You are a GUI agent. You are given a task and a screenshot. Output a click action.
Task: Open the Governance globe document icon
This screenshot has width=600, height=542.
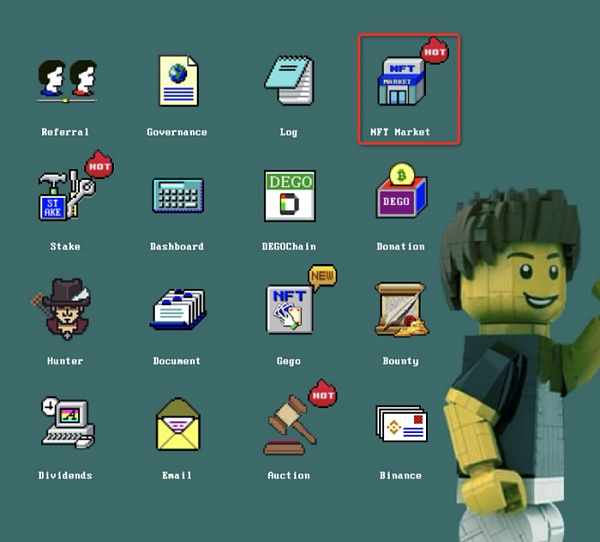177,81
